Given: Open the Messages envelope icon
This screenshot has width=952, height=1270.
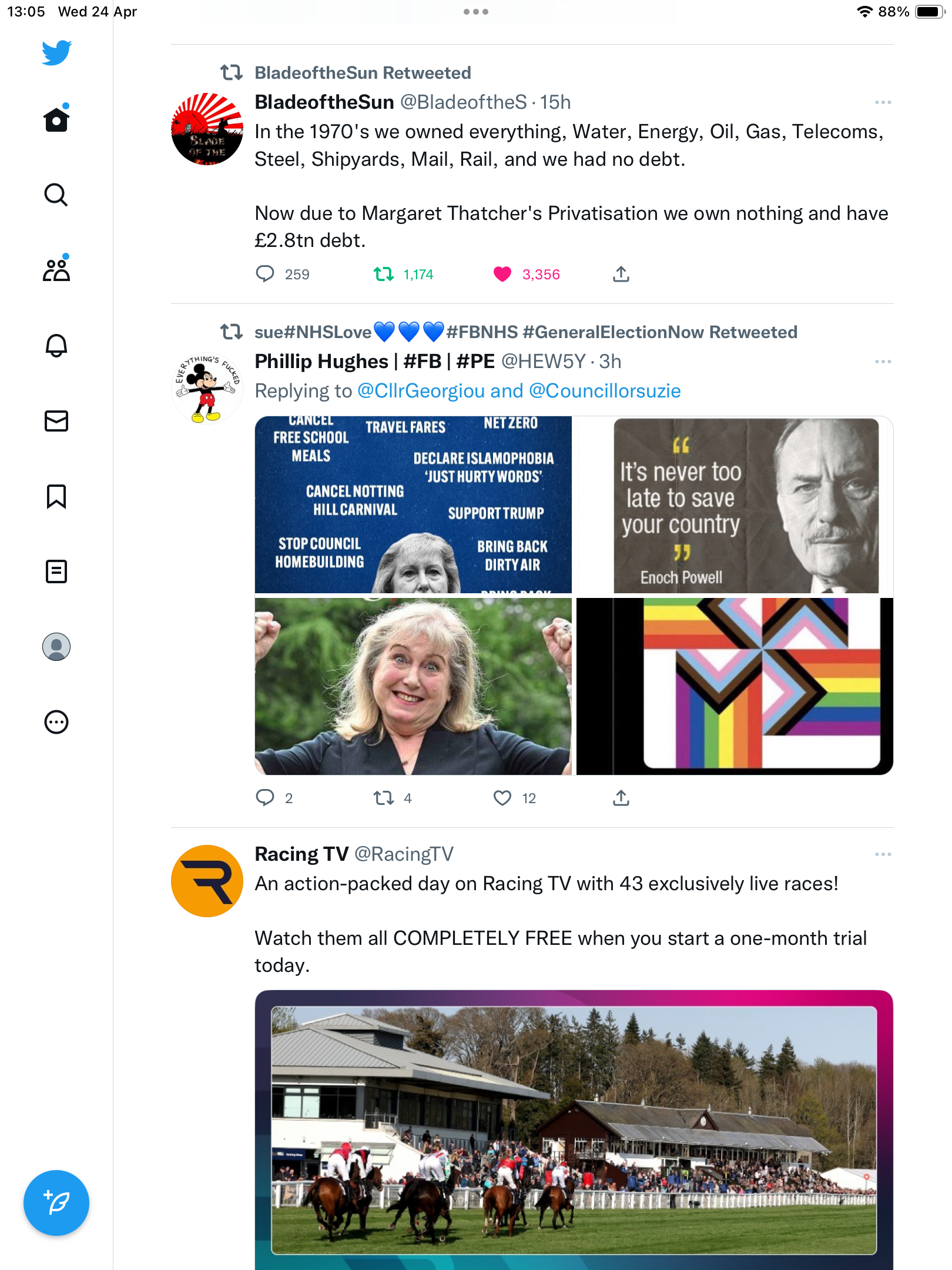Looking at the screenshot, I should (56, 420).
